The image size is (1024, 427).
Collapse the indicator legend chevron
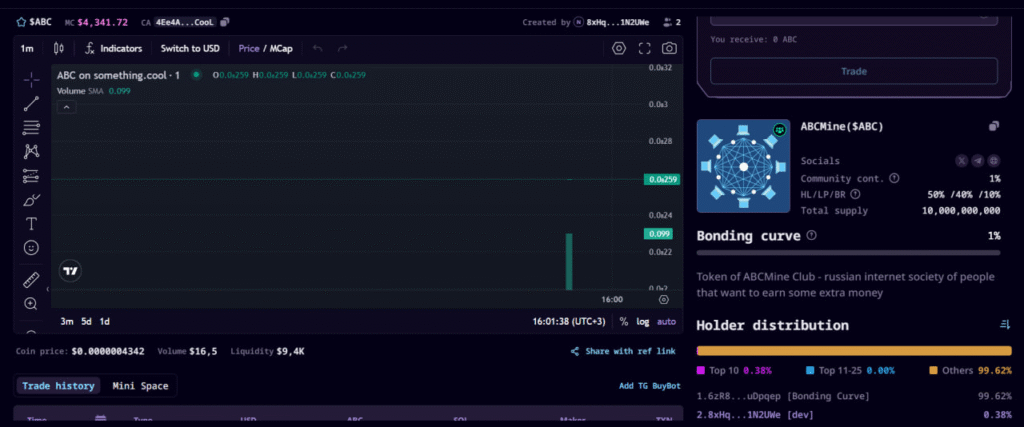(67, 107)
